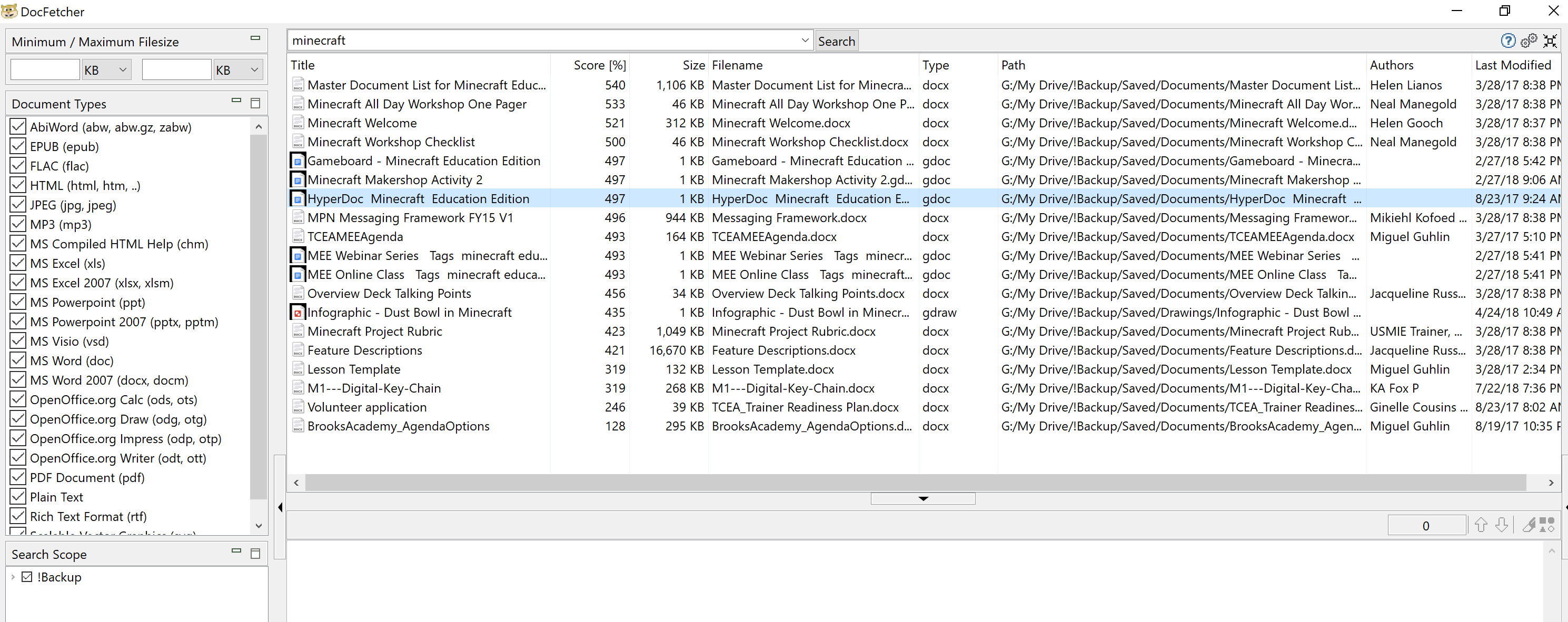The image size is (1568, 622).
Task: Select the Overview Deck Talking Points result
Action: click(x=924, y=294)
